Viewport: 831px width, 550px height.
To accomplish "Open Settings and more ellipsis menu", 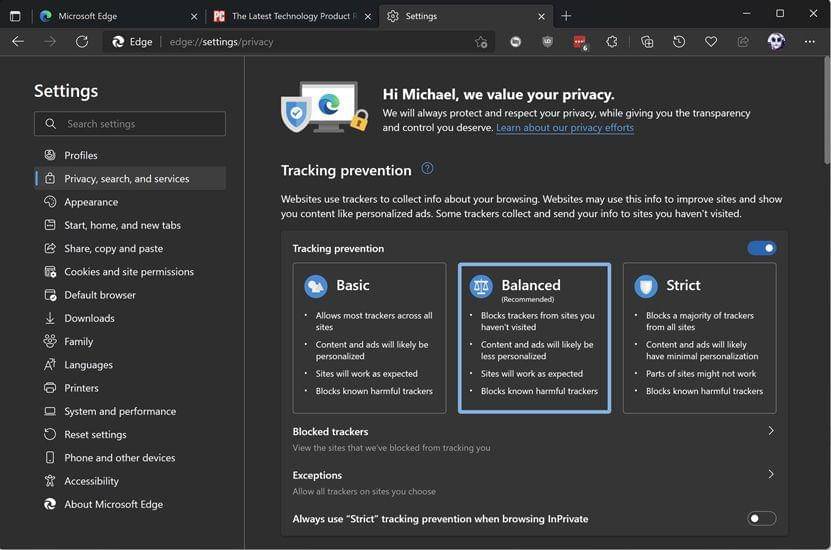I will coord(809,42).
